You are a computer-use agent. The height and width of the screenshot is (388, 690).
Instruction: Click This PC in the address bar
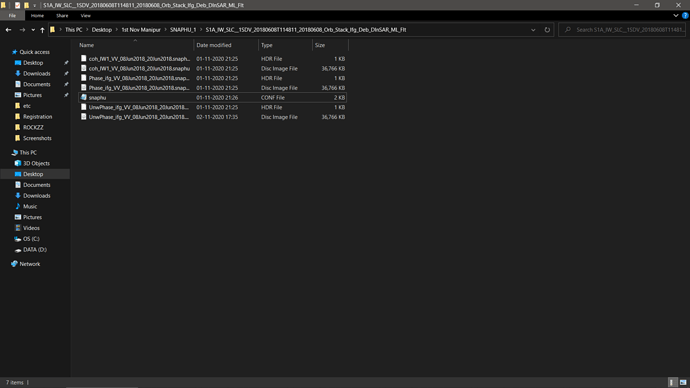[x=73, y=30]
